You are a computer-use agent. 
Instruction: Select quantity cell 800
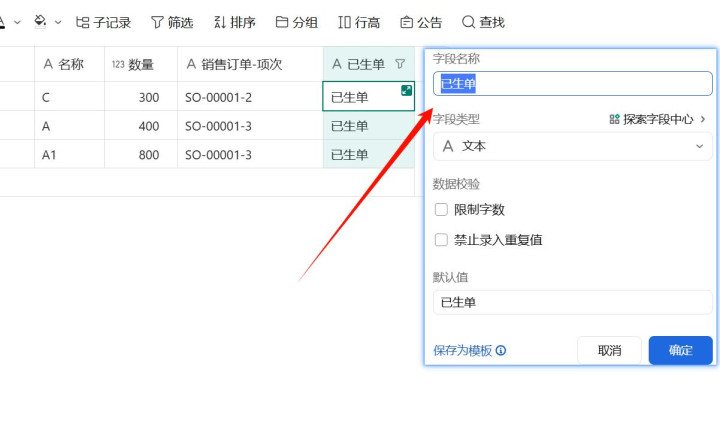(141, 154)
